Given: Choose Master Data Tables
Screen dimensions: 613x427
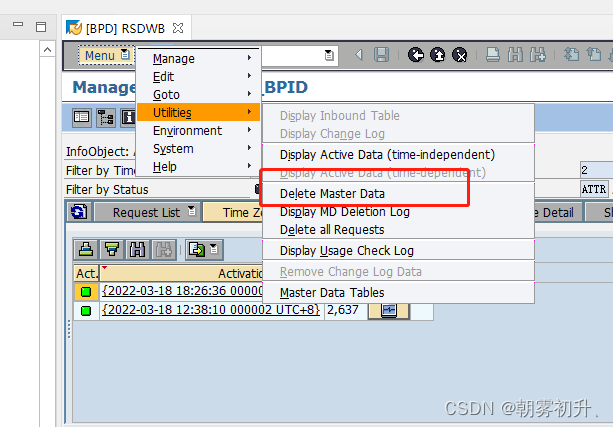Looking at the screenshot, I should point(398,292).
